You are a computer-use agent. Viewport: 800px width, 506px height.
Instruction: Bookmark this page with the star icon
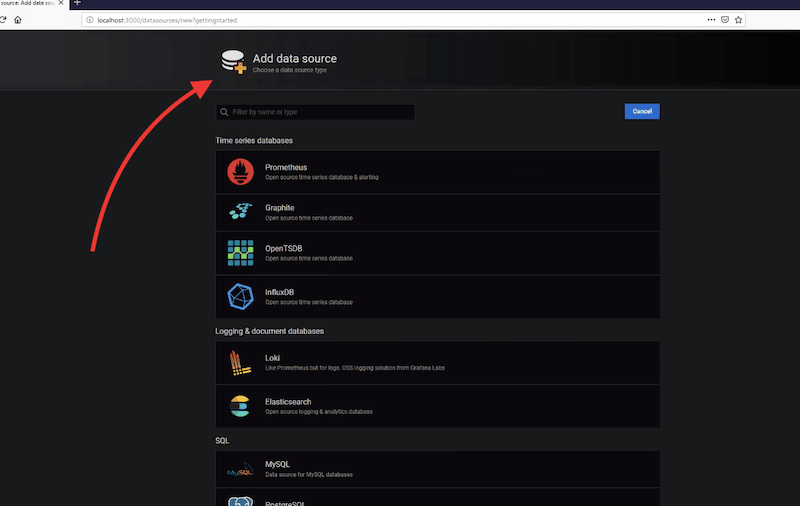pos(738,20)
